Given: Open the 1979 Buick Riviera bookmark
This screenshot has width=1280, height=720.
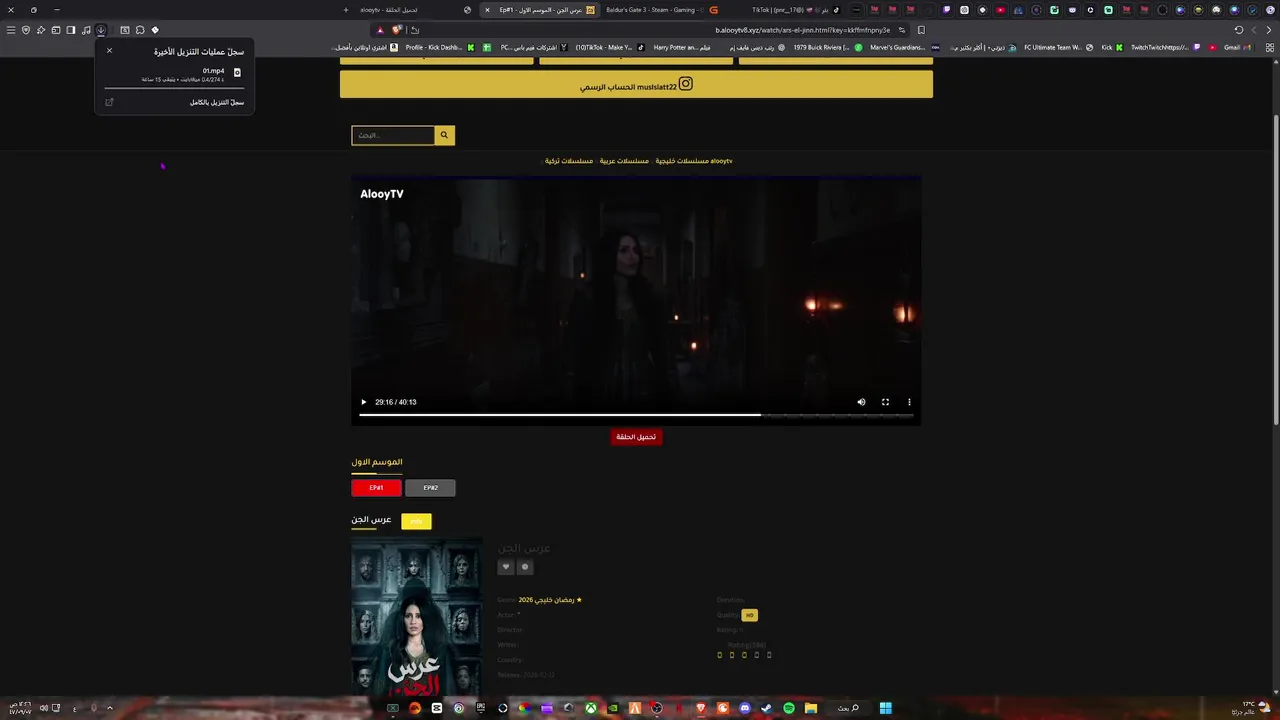Looking at the screenshot, I should pos(825,47).
